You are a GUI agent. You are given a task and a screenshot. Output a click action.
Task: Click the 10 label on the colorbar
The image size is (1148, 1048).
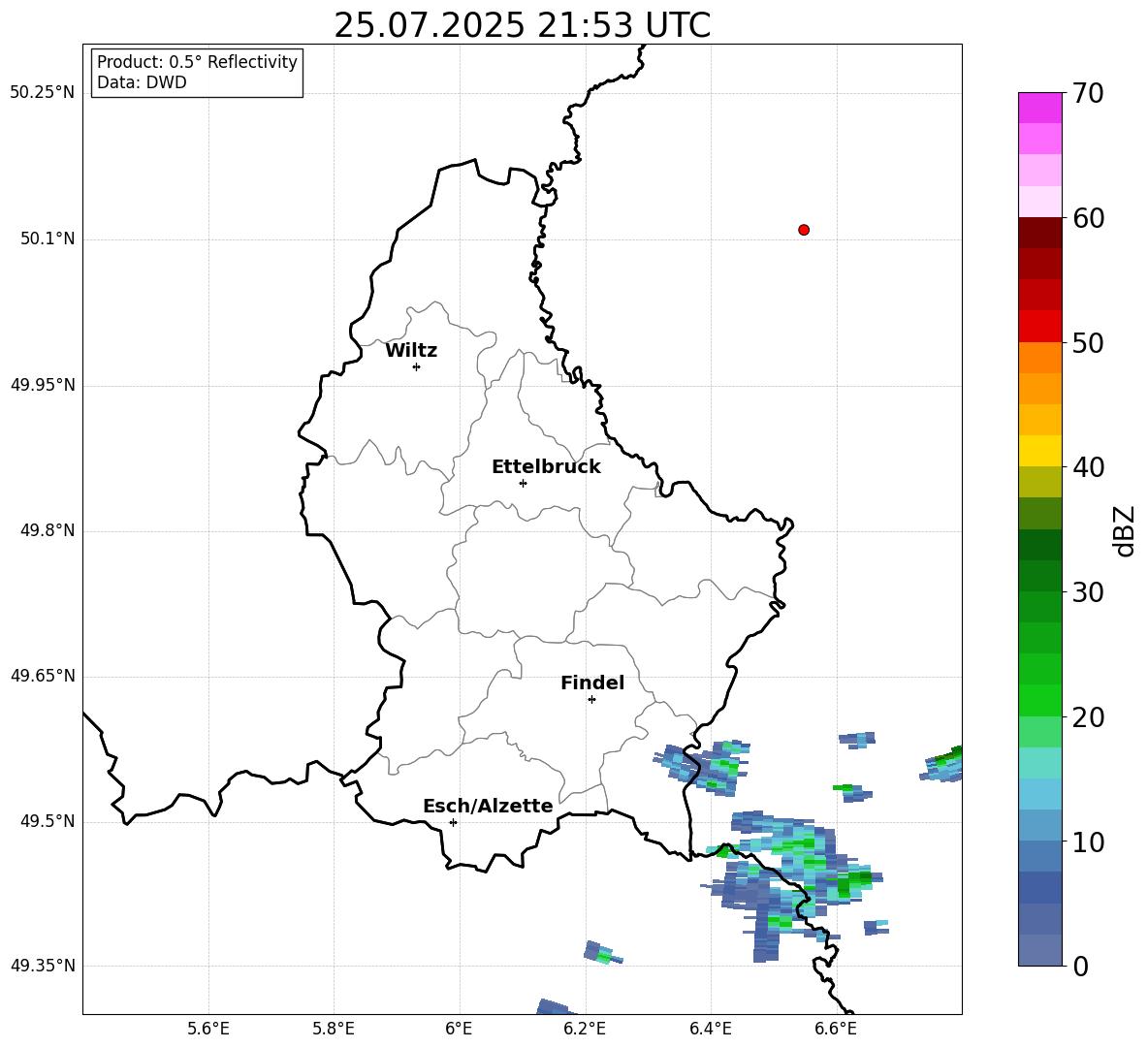[x=1088, y=842]
